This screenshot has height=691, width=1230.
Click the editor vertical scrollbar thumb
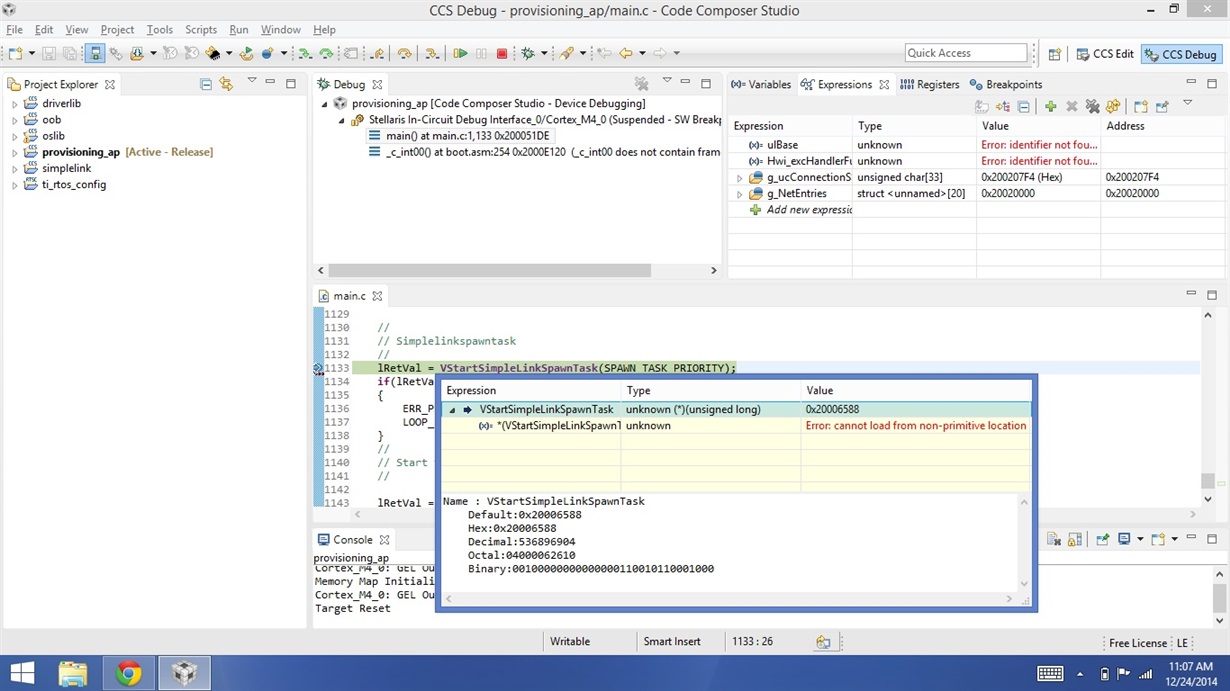point(1207,481)
